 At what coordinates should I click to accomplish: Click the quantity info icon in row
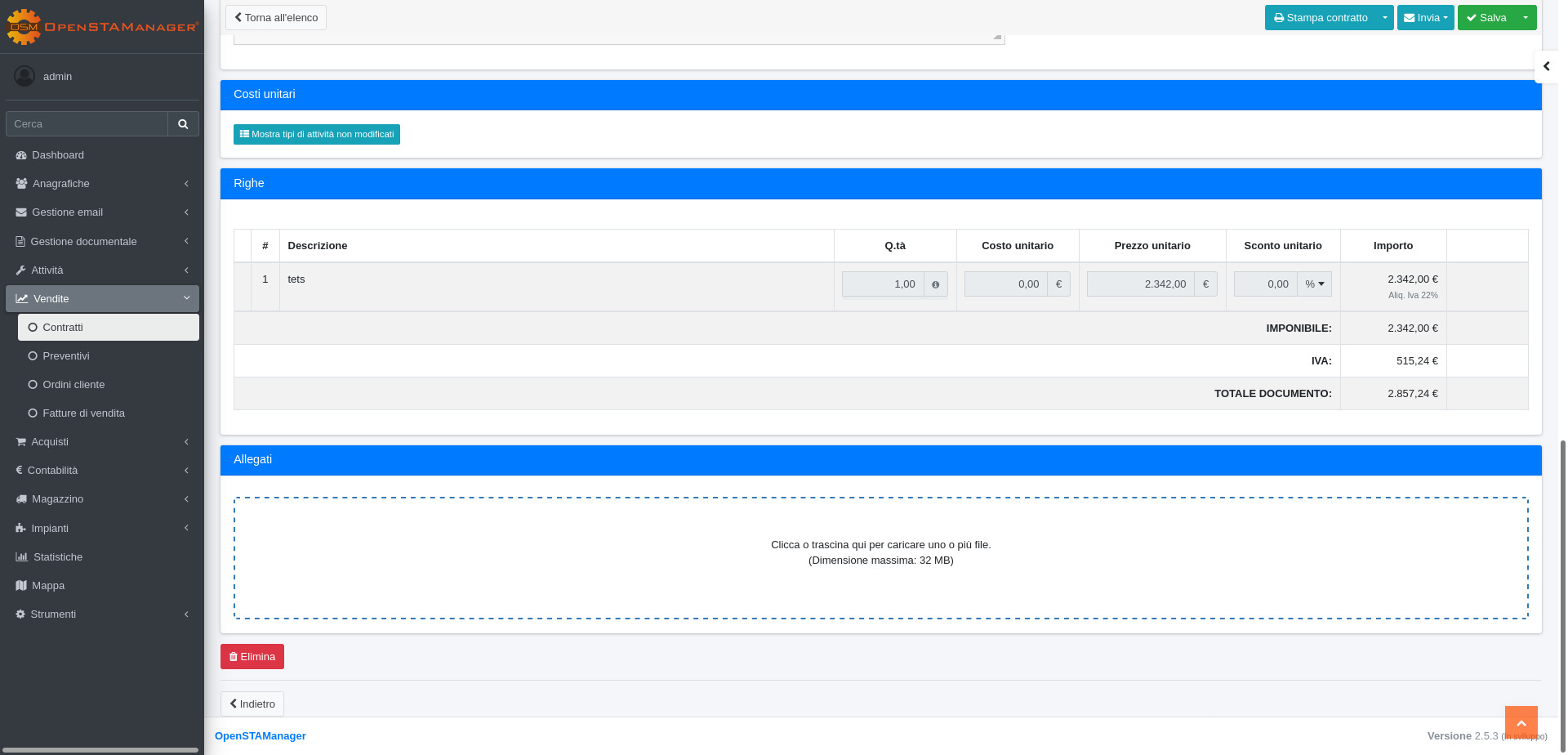[x=935, y=284]
